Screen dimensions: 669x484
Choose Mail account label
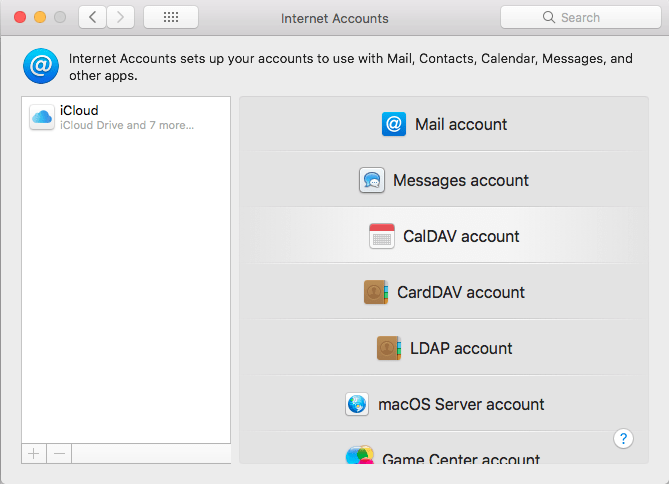pos(461,124)
